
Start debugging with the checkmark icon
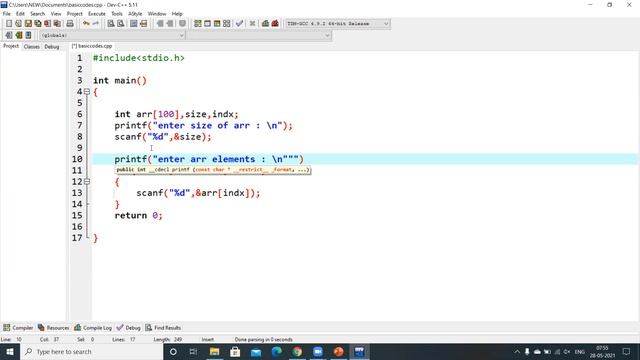[x=240, y=24]
